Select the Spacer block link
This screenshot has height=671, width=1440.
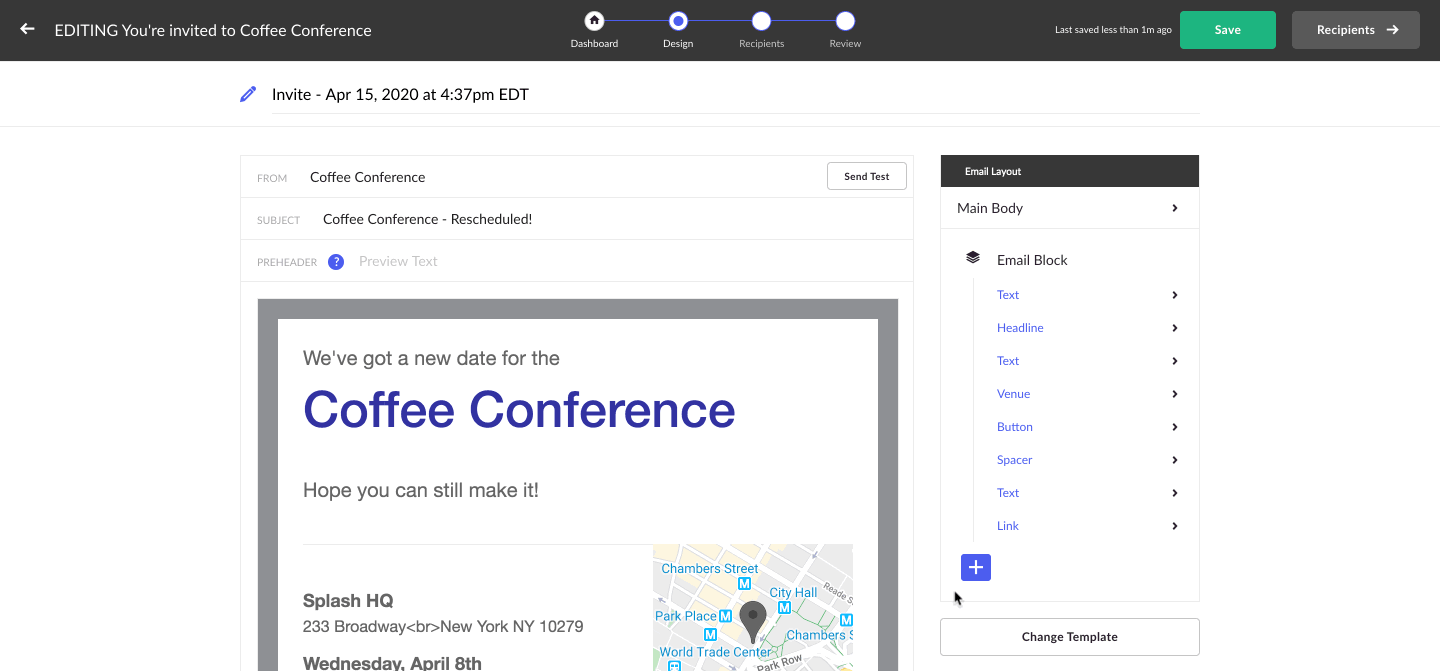click(x=1014, y=460)
